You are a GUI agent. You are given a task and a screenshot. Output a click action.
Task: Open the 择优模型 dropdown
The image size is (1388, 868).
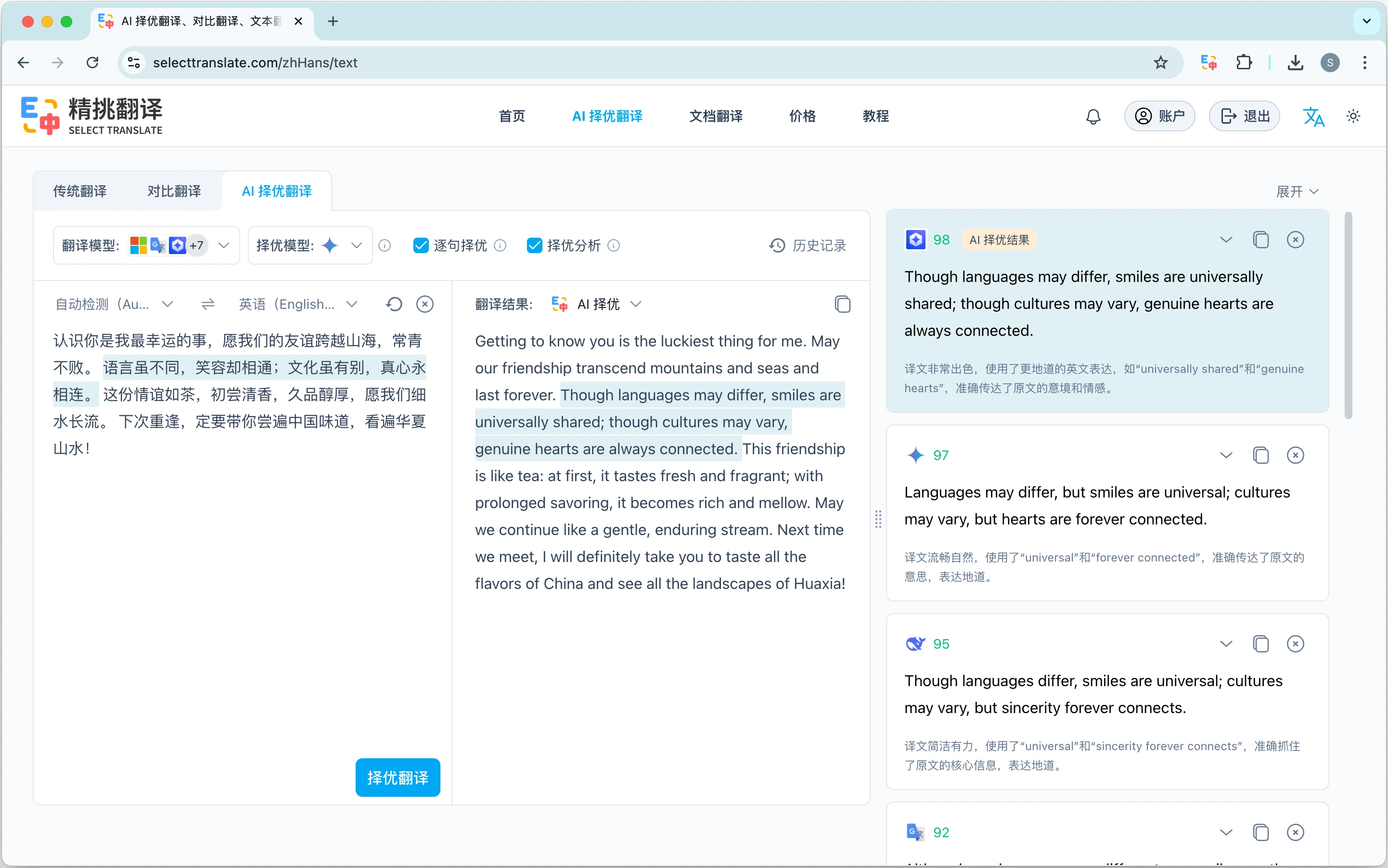click(x=310, y=246)
